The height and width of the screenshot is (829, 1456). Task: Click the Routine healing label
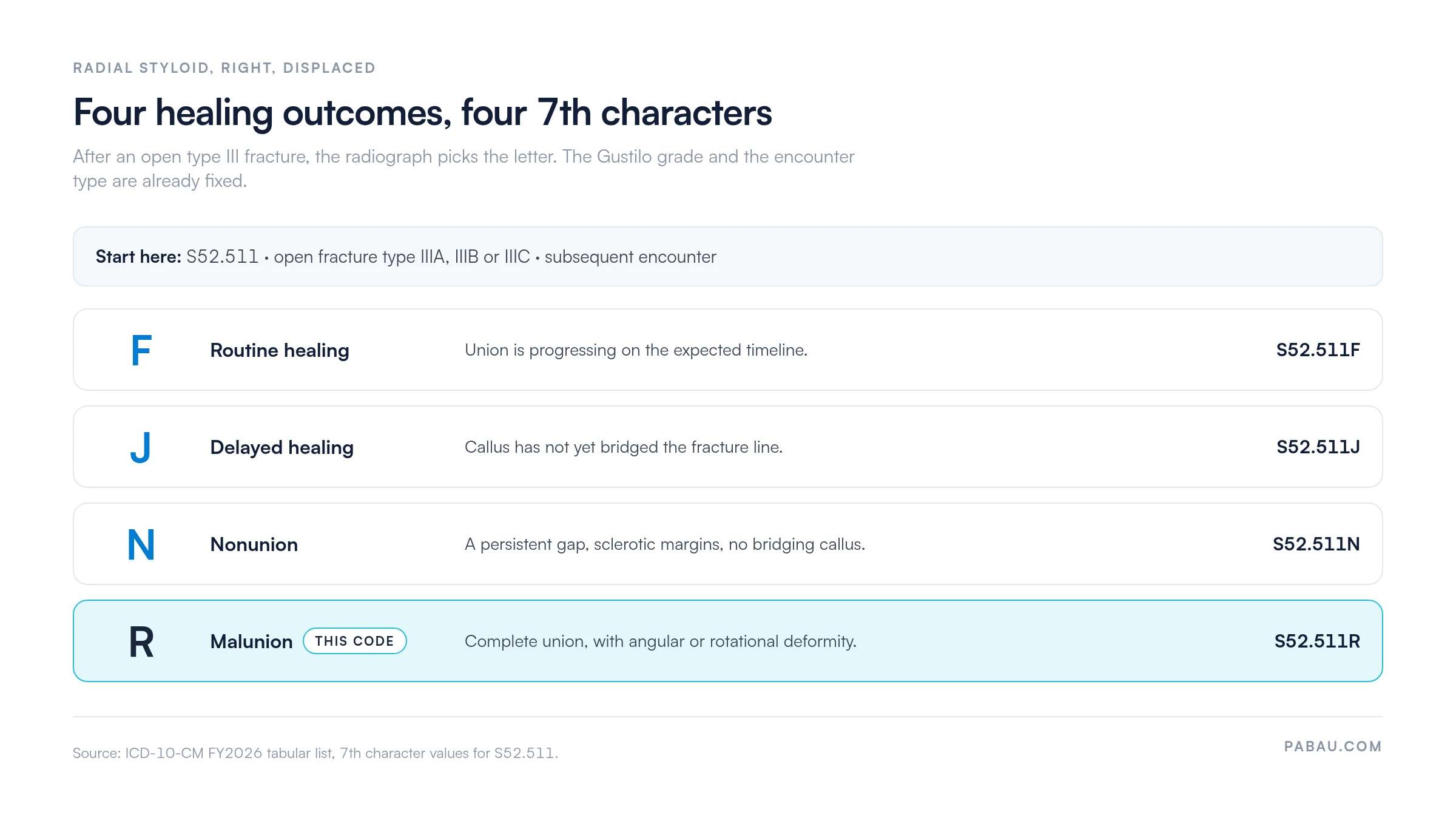click(280, 350)
